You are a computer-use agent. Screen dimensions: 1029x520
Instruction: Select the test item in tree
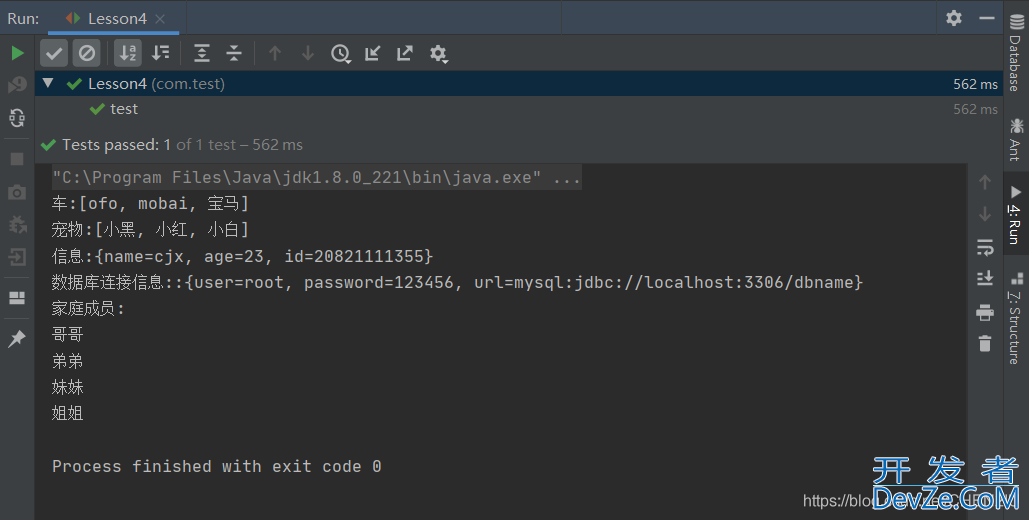pos(124,109)
